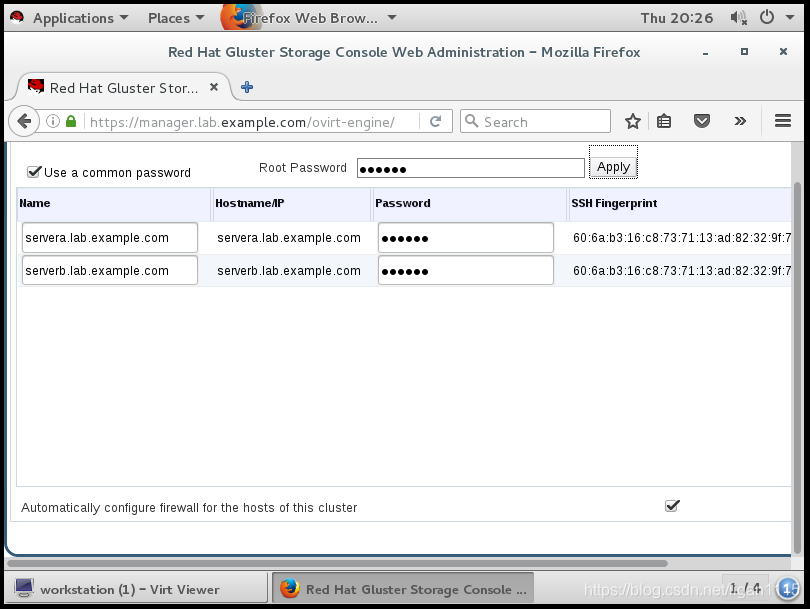Click the password field for serverb
The height and width of the screenshot is (609, 810).
click(465, 270)
